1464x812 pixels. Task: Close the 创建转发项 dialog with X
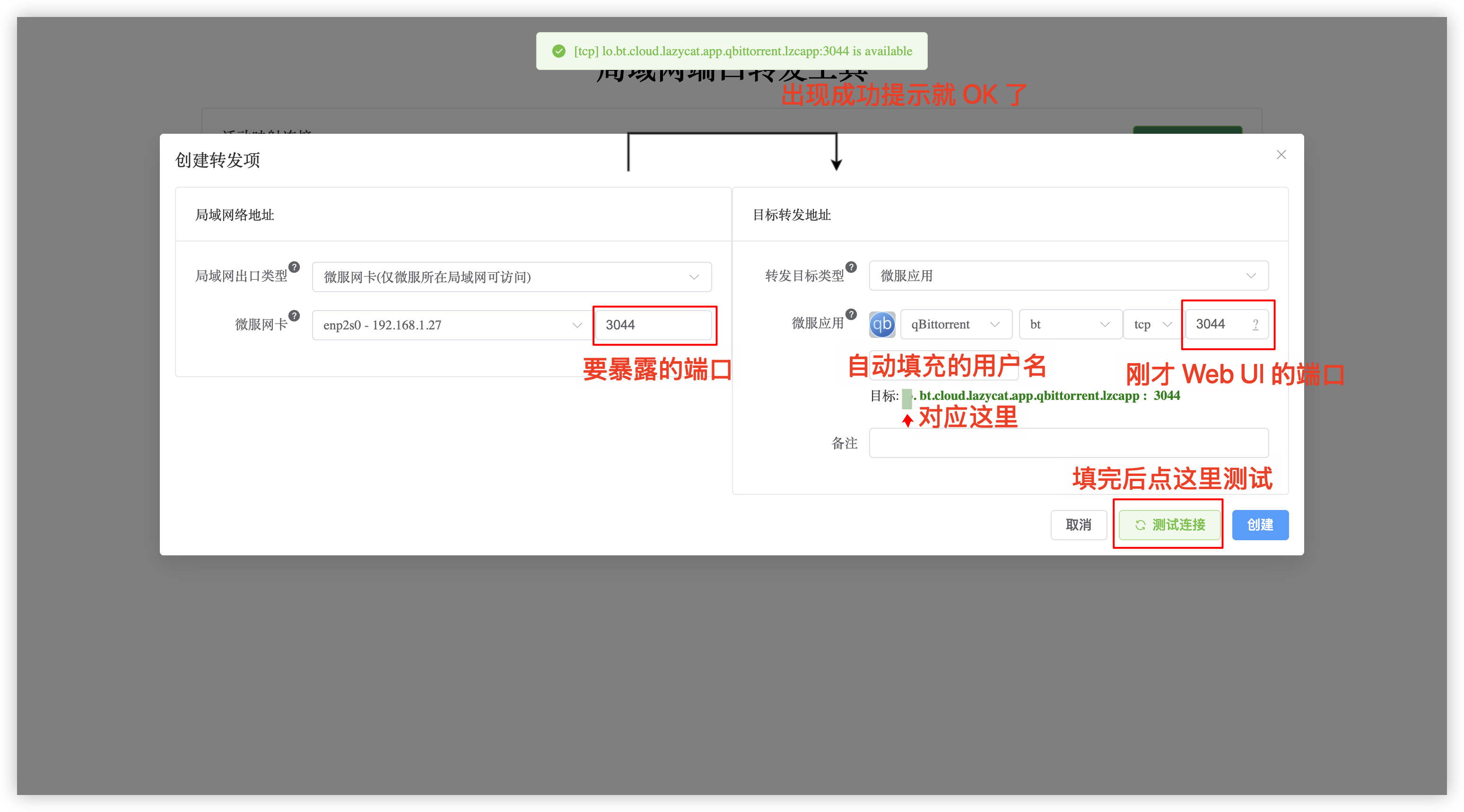(1281, 155)
